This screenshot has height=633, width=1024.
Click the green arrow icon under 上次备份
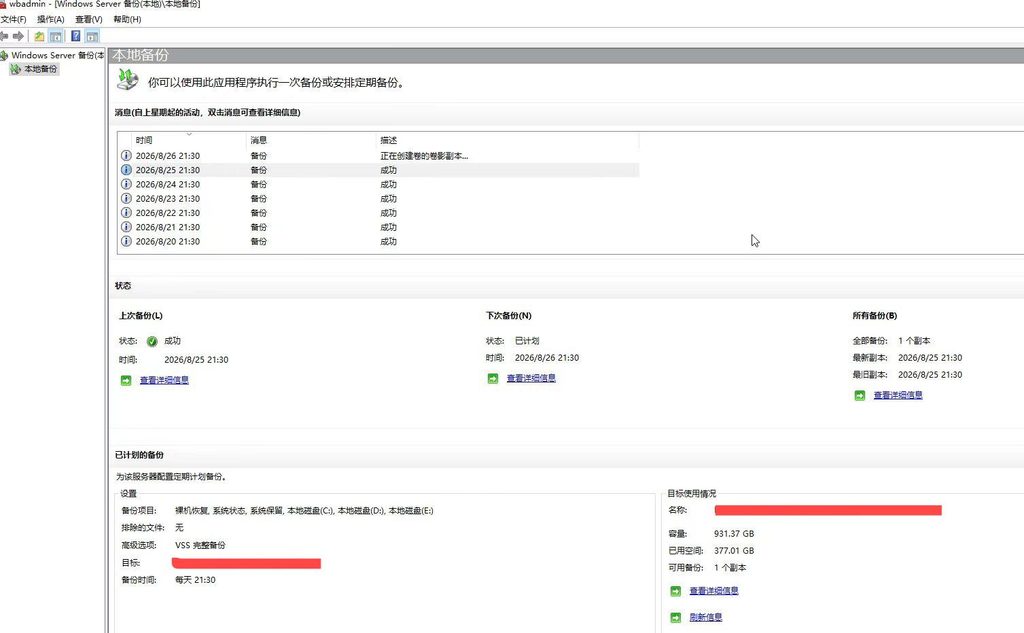click(x=126, y=380)
